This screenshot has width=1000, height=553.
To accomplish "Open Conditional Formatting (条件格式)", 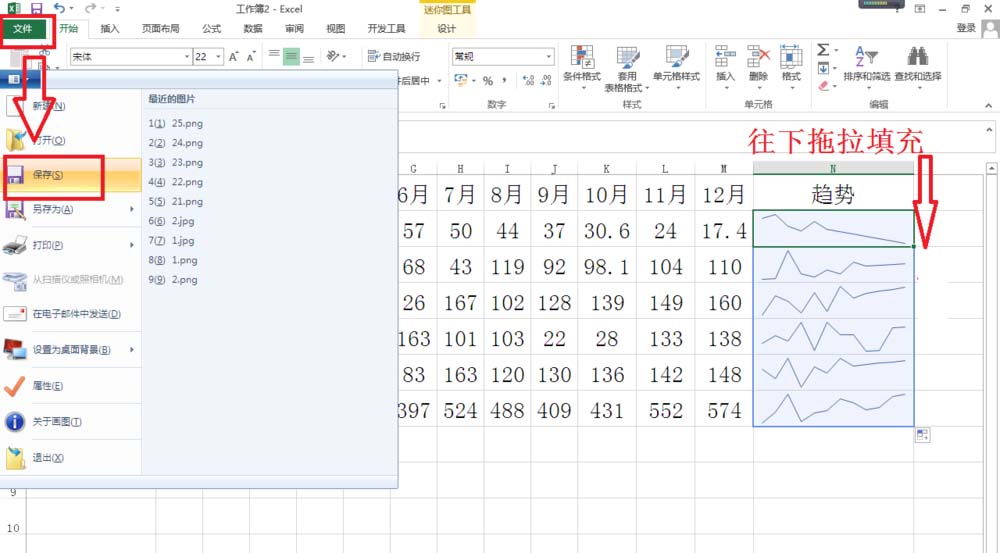I will pyautogui.click(x=582, y=68).
